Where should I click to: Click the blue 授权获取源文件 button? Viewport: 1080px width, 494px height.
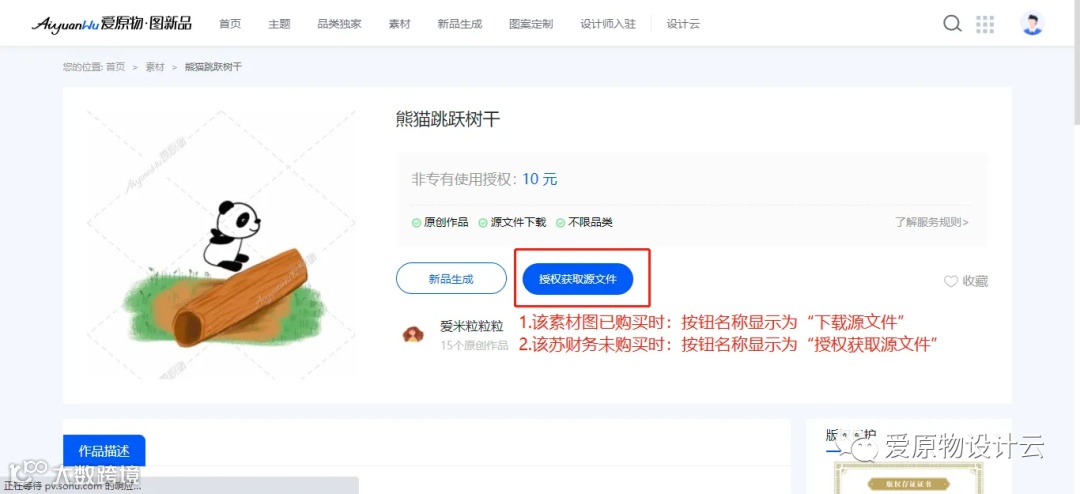[577, 279]
